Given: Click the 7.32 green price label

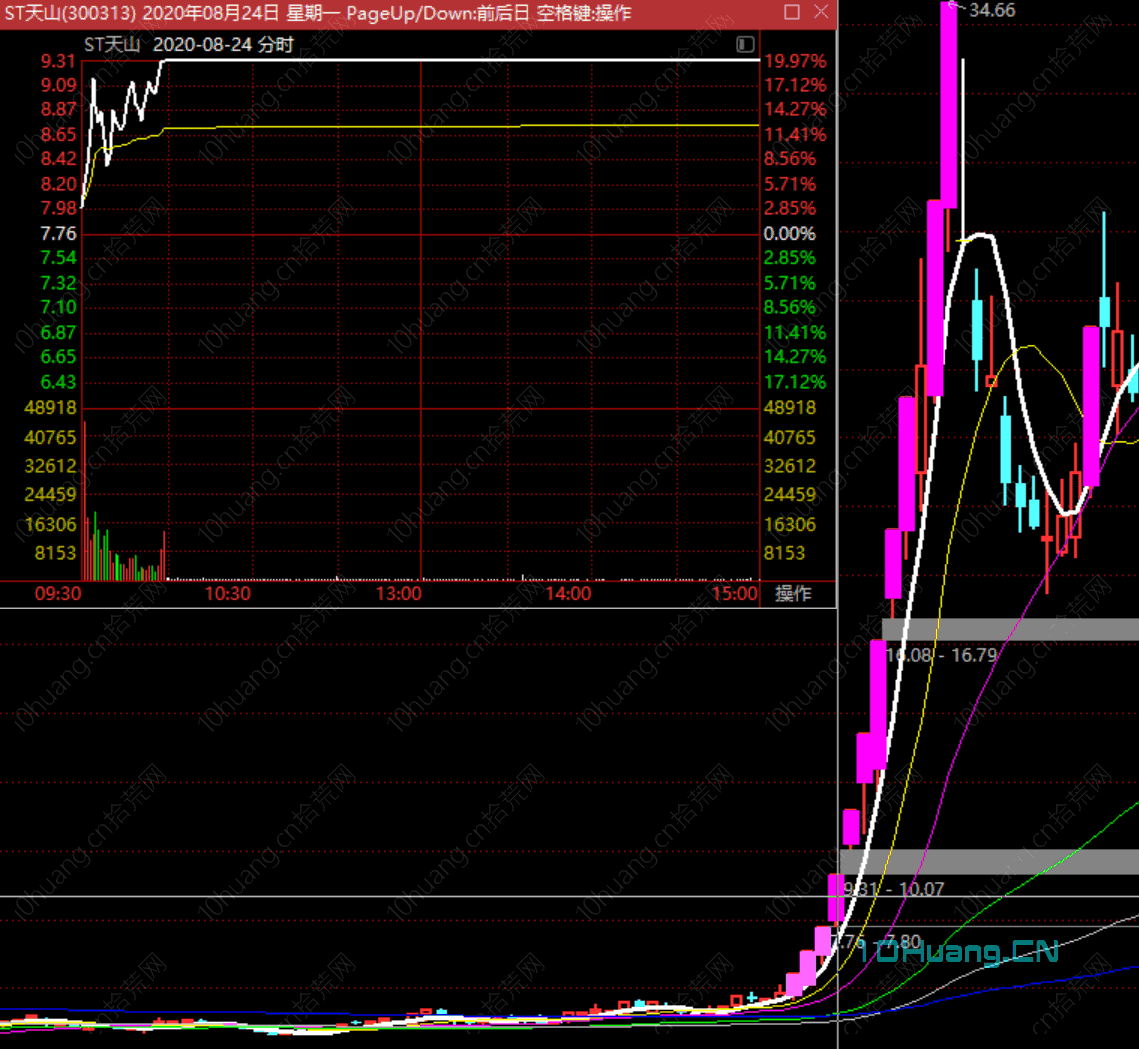Looking at the screenshot, I should coord(58,283).
